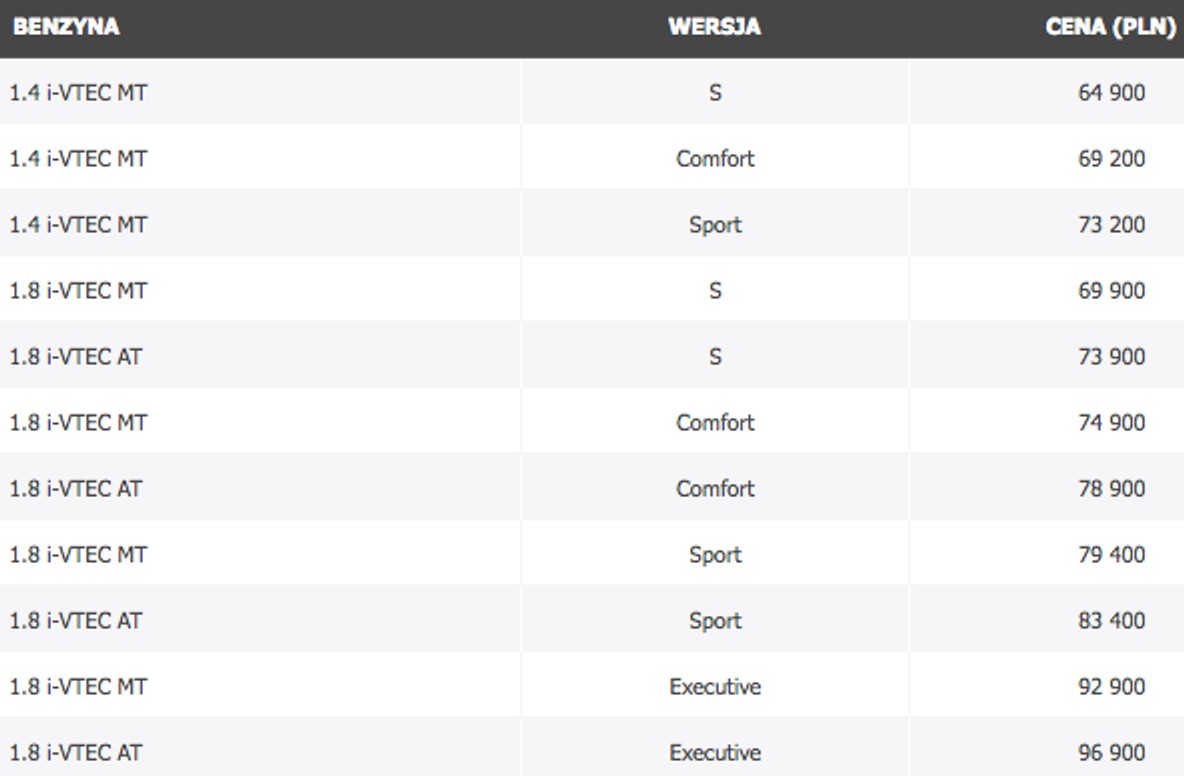Select Sport version for 1.4 i-VTEC MT
Screen dimensions: 1184x776
(715, 225)
